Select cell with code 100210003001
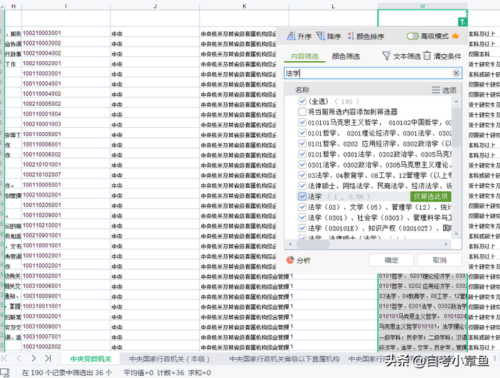The height and width of the screenshot is (378, 500). point(66,33)
